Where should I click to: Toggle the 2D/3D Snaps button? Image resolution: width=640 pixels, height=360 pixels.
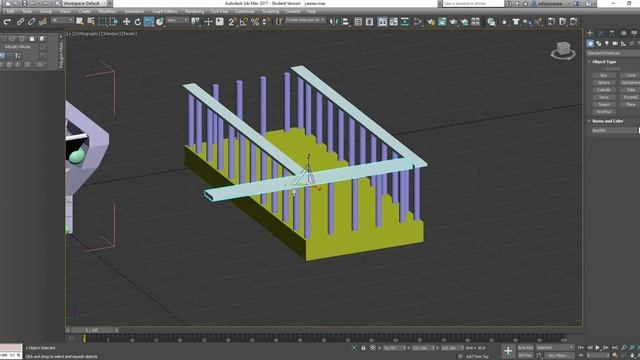(x=232, y=22)
